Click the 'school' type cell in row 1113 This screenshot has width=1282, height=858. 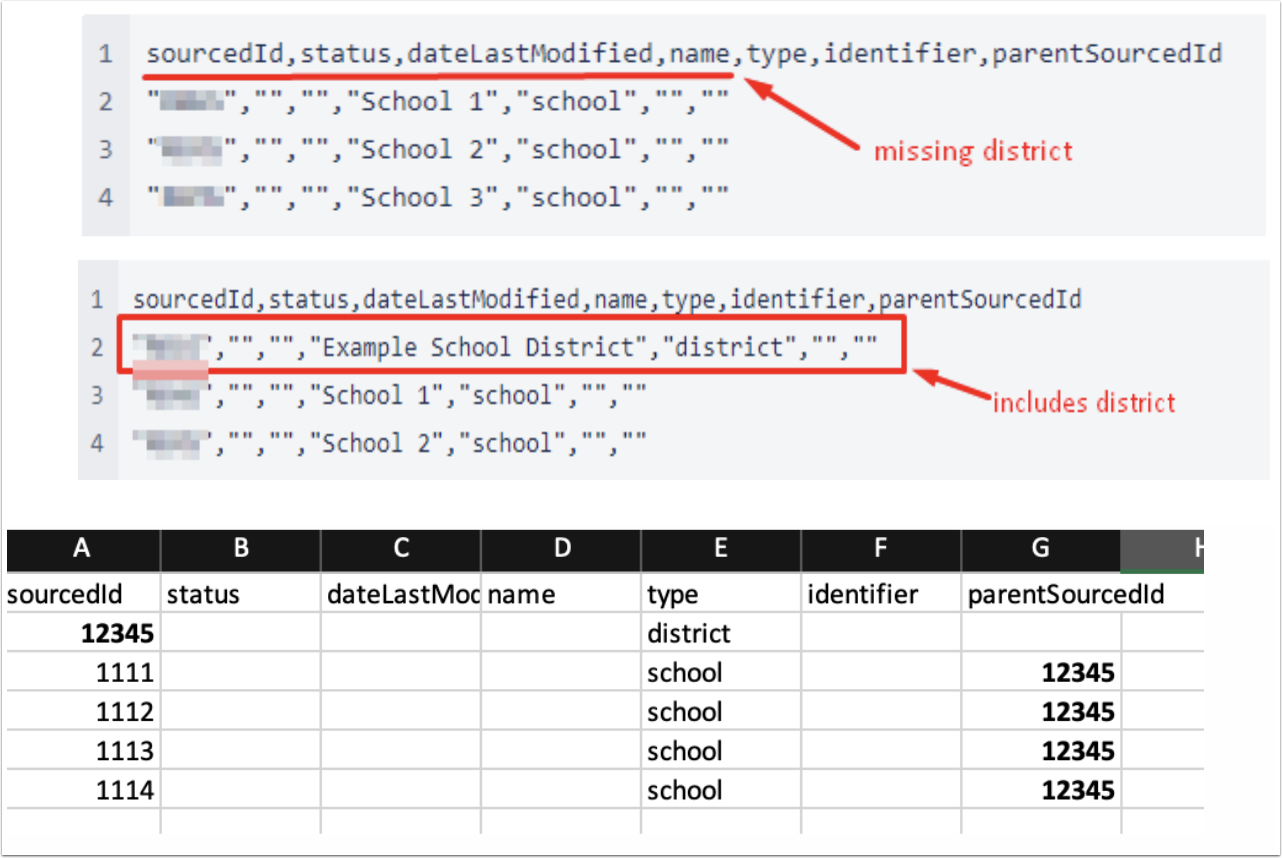[x=722, y=751]
